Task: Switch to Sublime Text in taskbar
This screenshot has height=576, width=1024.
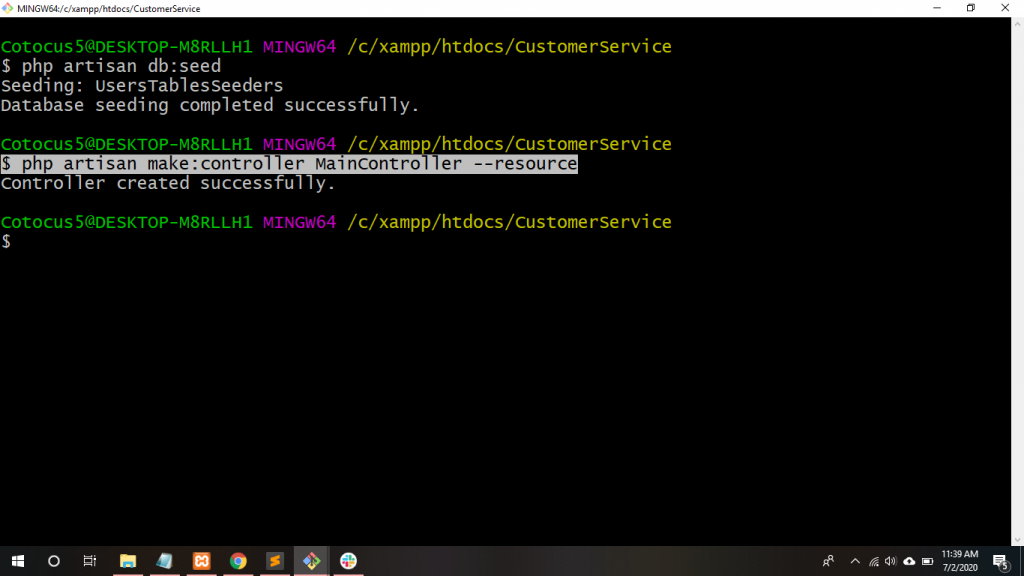Action: tap(274, 561)
